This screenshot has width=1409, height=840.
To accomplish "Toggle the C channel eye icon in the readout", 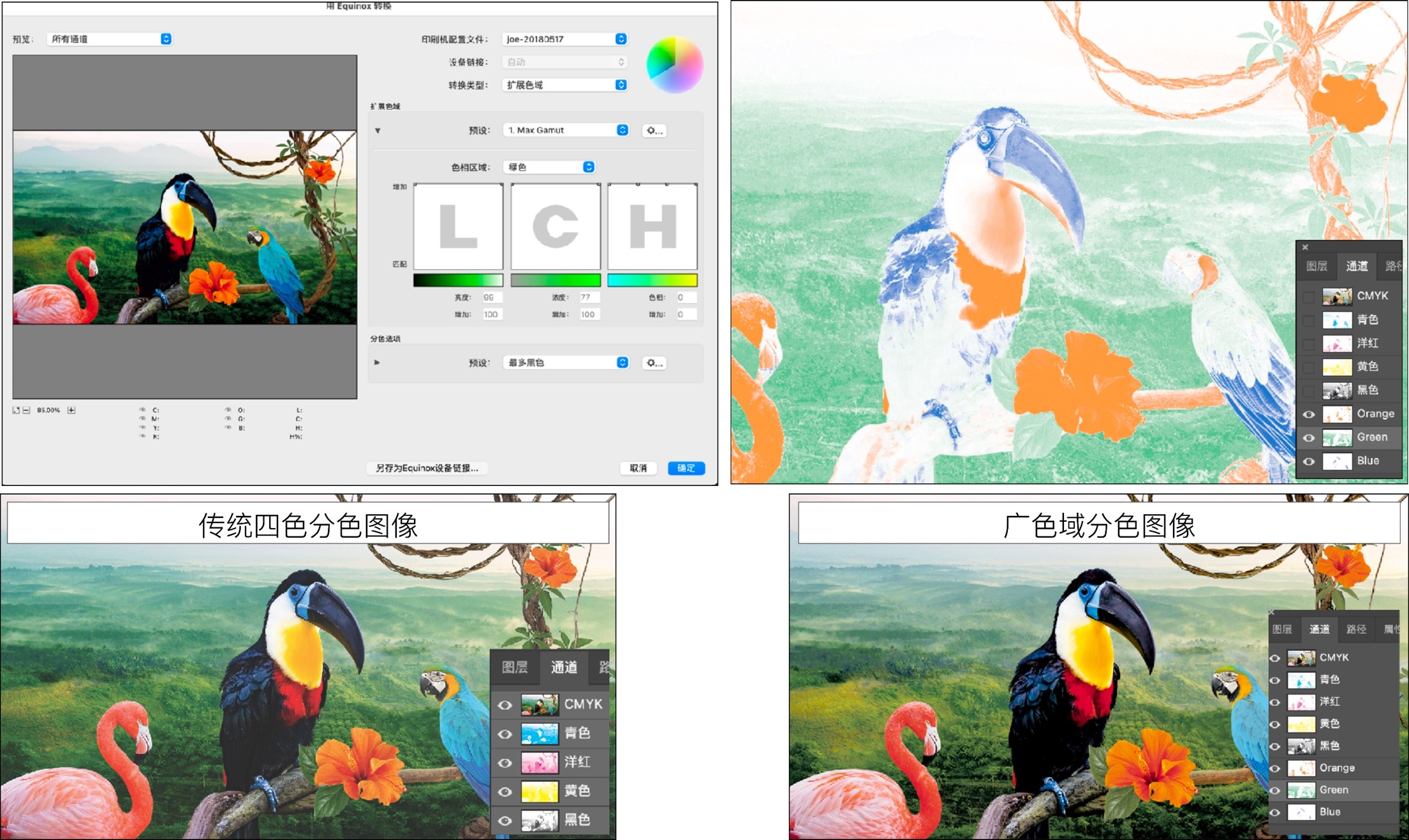I will pyautogui.click(x=142, y=409).
